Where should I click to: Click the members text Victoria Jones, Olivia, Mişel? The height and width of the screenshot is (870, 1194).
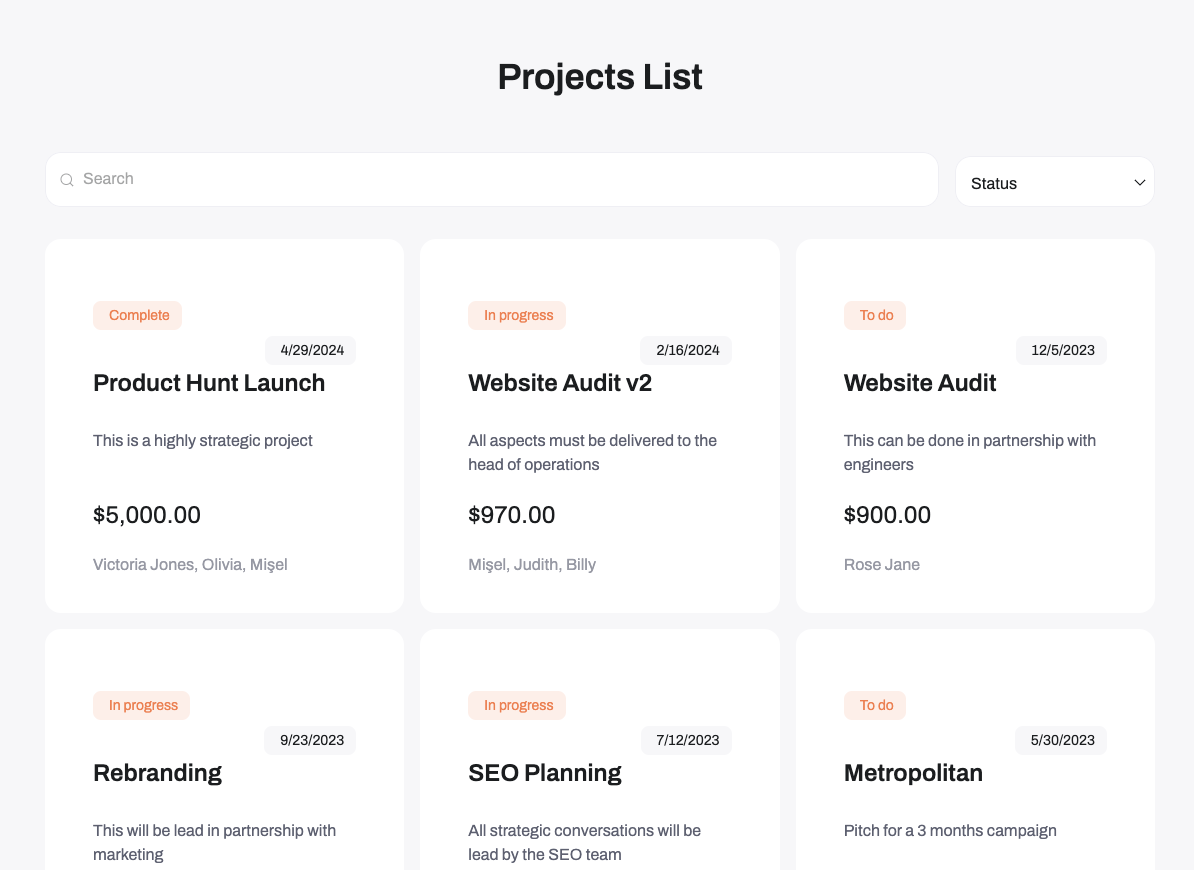click(190, 565)
